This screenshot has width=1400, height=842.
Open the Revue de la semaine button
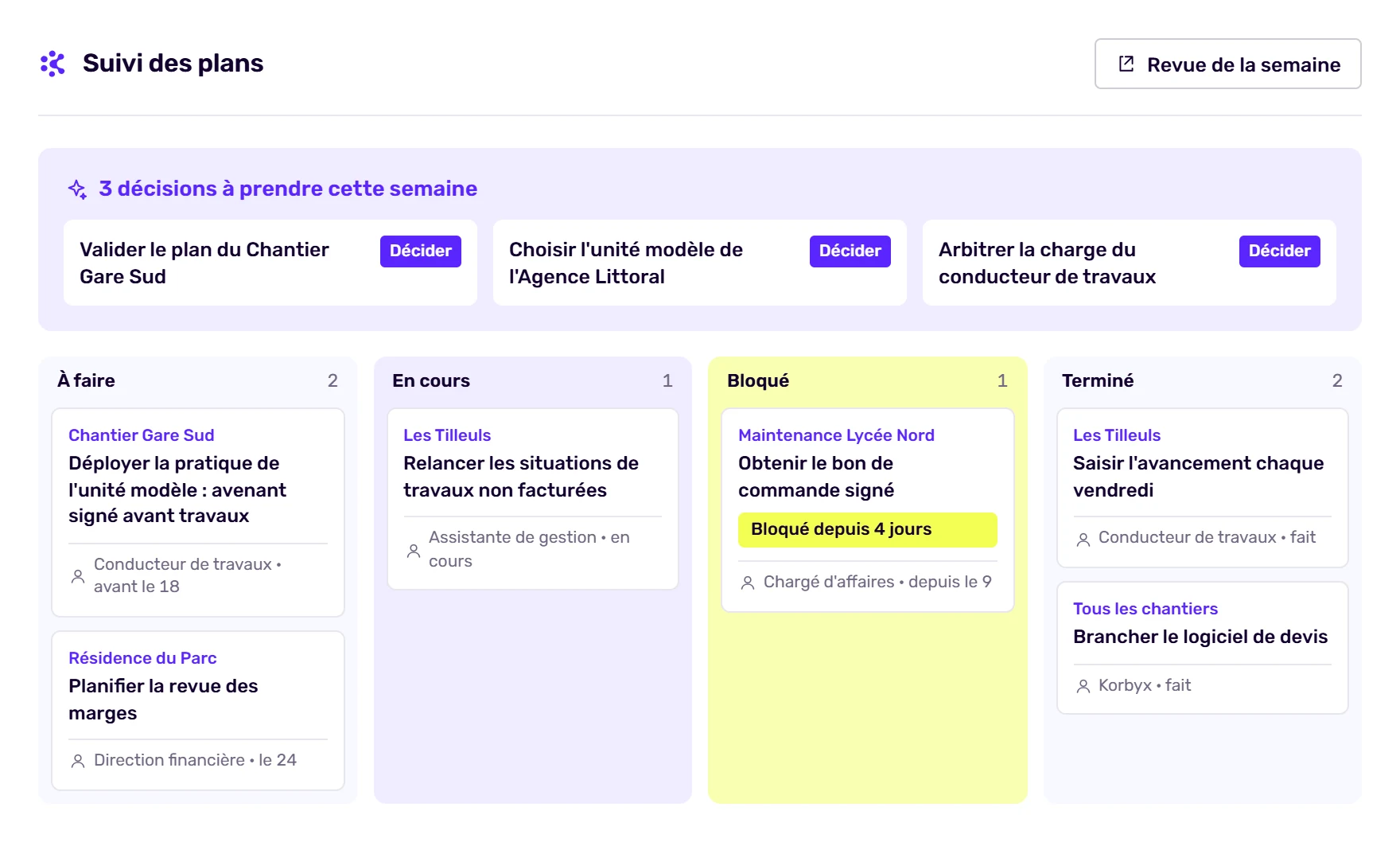tap(1227, 64)
